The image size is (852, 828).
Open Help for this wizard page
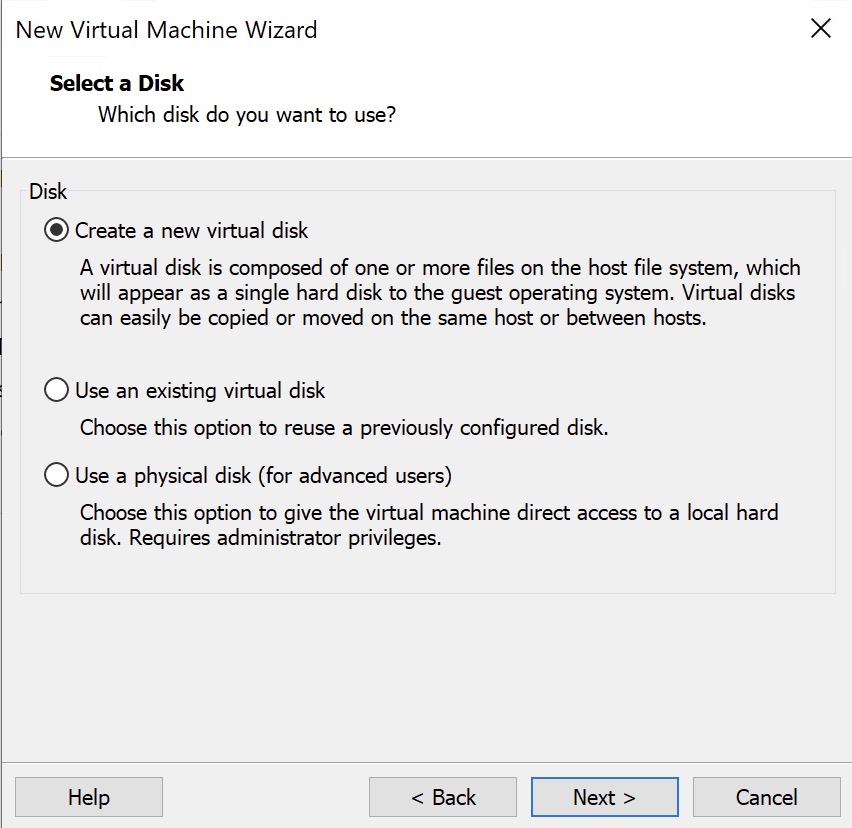pos(89,797)
